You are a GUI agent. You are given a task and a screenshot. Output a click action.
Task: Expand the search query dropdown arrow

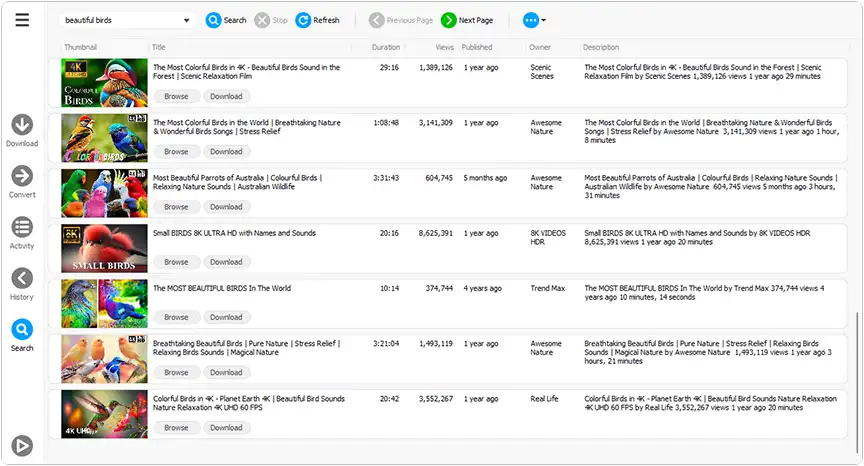coord(186,20)
